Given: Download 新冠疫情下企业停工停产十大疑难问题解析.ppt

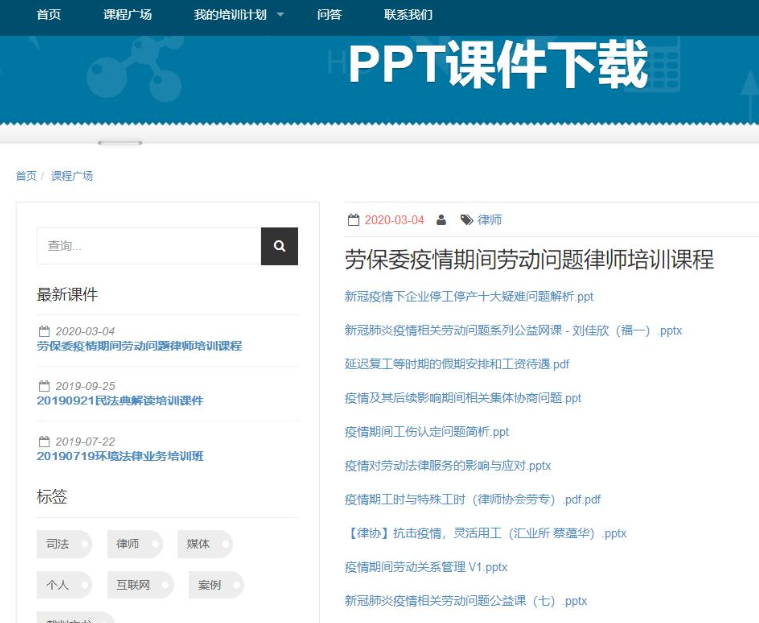Looking at the screenshot, I should click(x=469, y=296).
